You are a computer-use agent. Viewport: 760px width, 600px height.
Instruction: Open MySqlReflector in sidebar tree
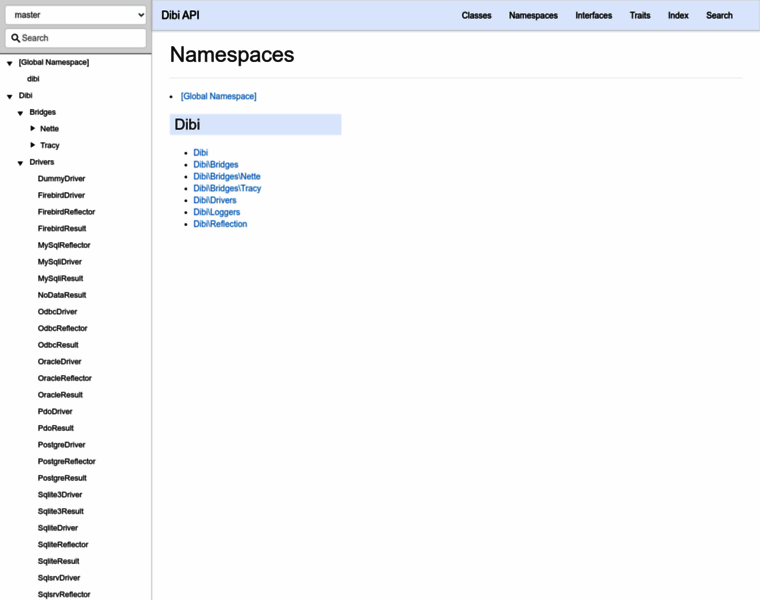pos(64,245)
